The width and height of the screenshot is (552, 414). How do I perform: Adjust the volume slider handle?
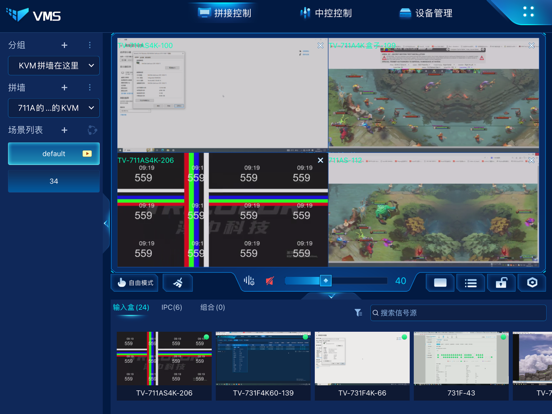click(x=326, y=281)
